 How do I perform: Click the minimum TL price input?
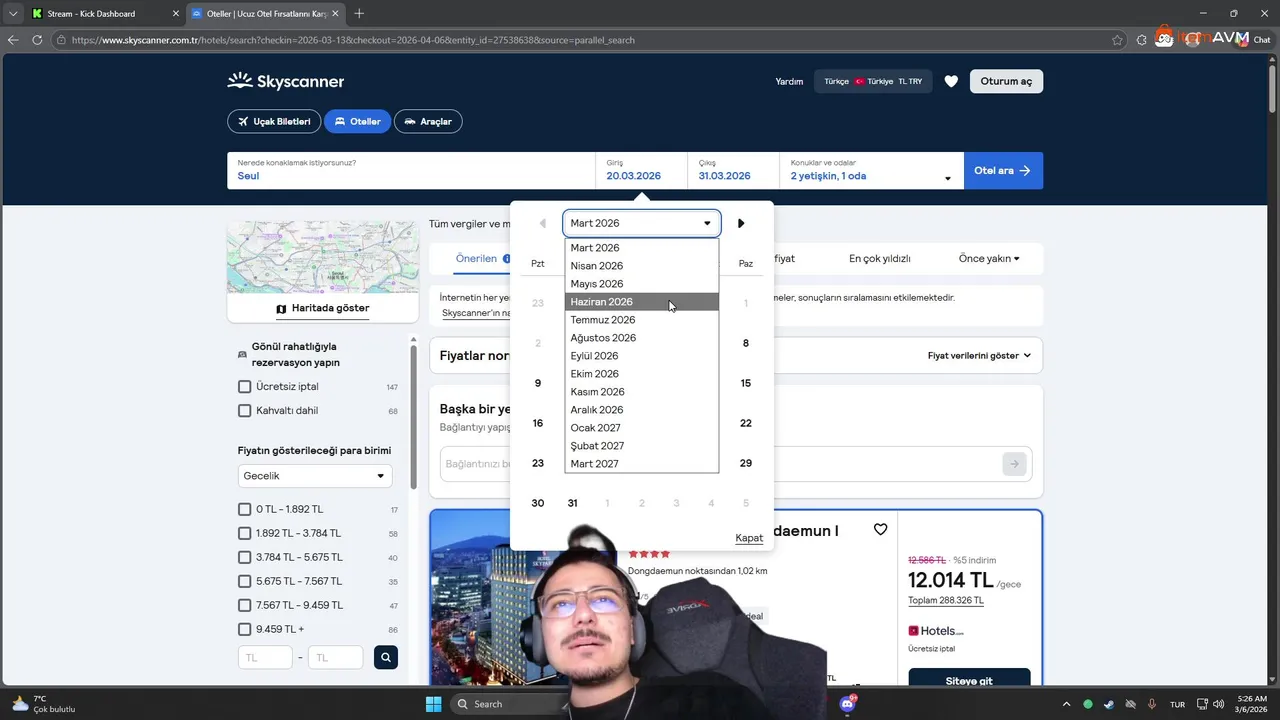[x=265, y=657]
